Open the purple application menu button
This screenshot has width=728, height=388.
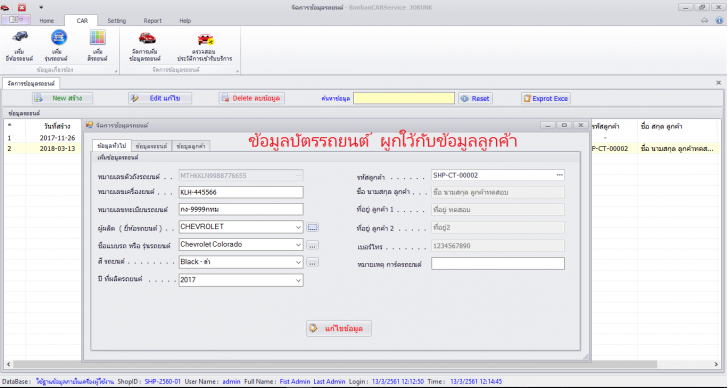(x=16, y=20)
